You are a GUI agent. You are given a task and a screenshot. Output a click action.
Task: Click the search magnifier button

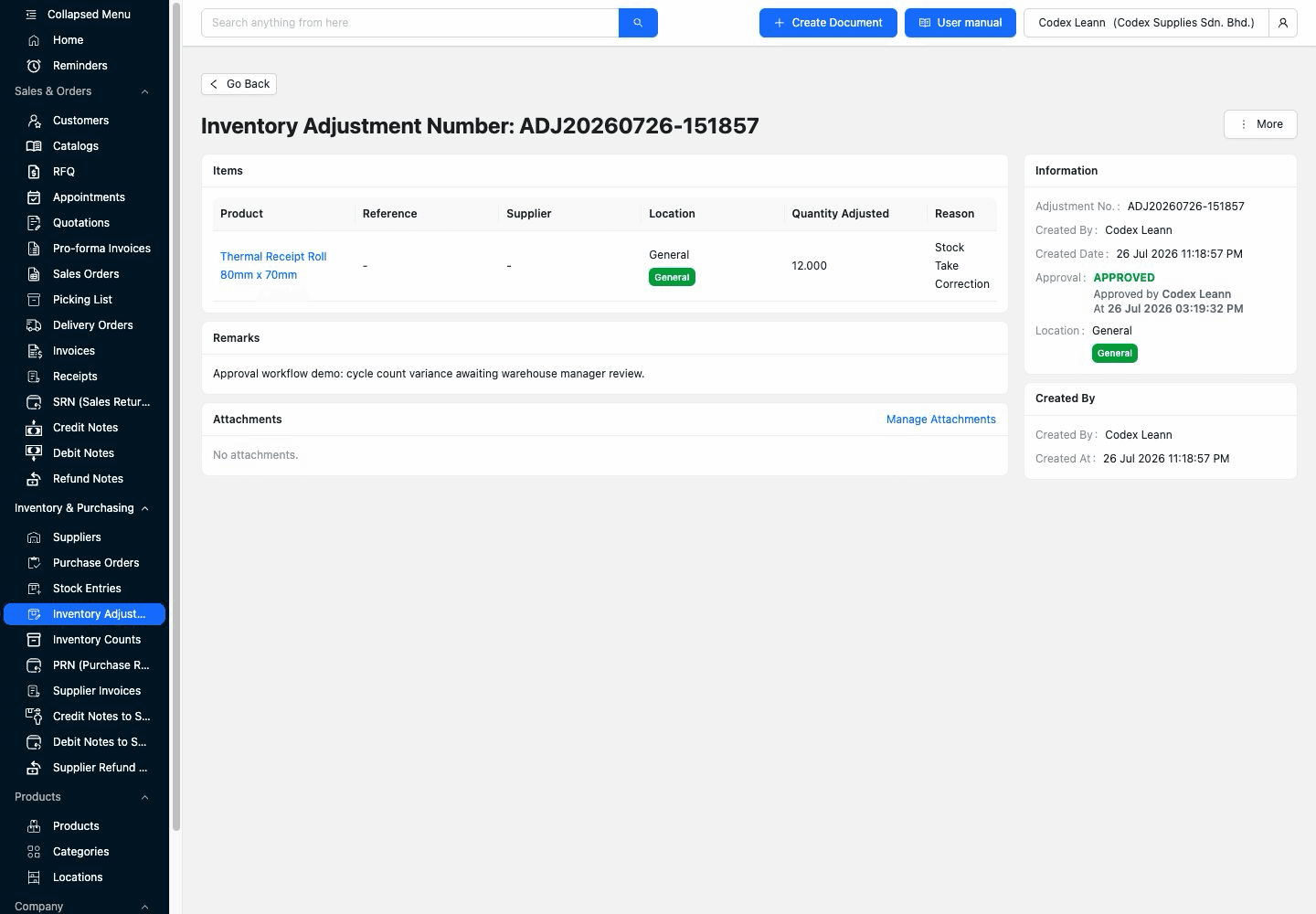click(638, 23)
